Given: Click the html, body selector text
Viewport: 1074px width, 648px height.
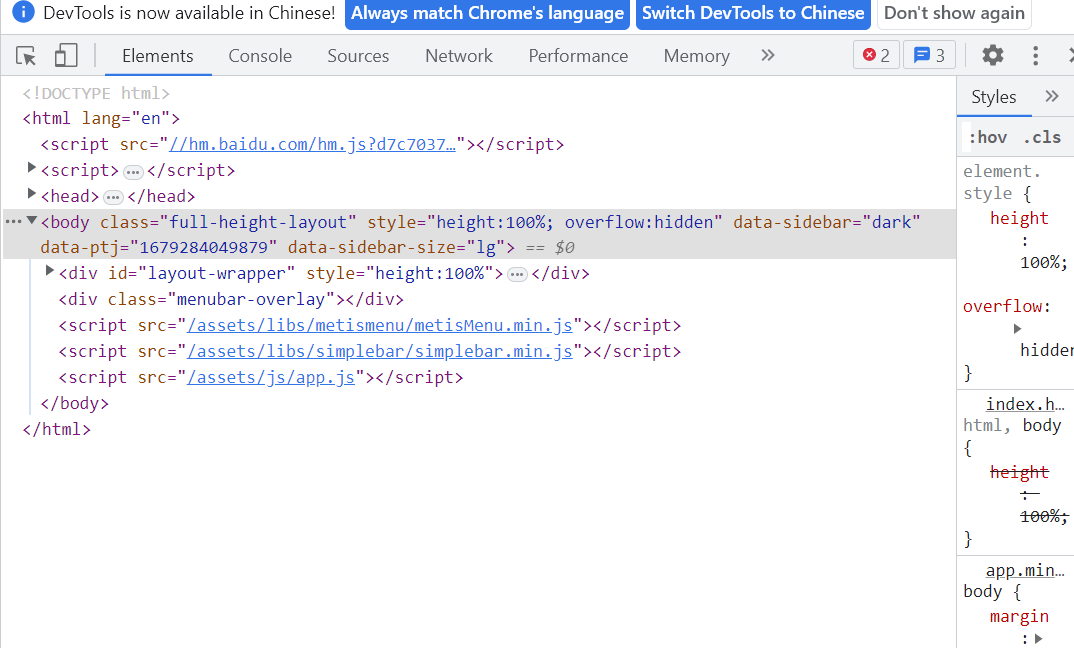Looking at the screenshot, I should tap(1012, 425).
